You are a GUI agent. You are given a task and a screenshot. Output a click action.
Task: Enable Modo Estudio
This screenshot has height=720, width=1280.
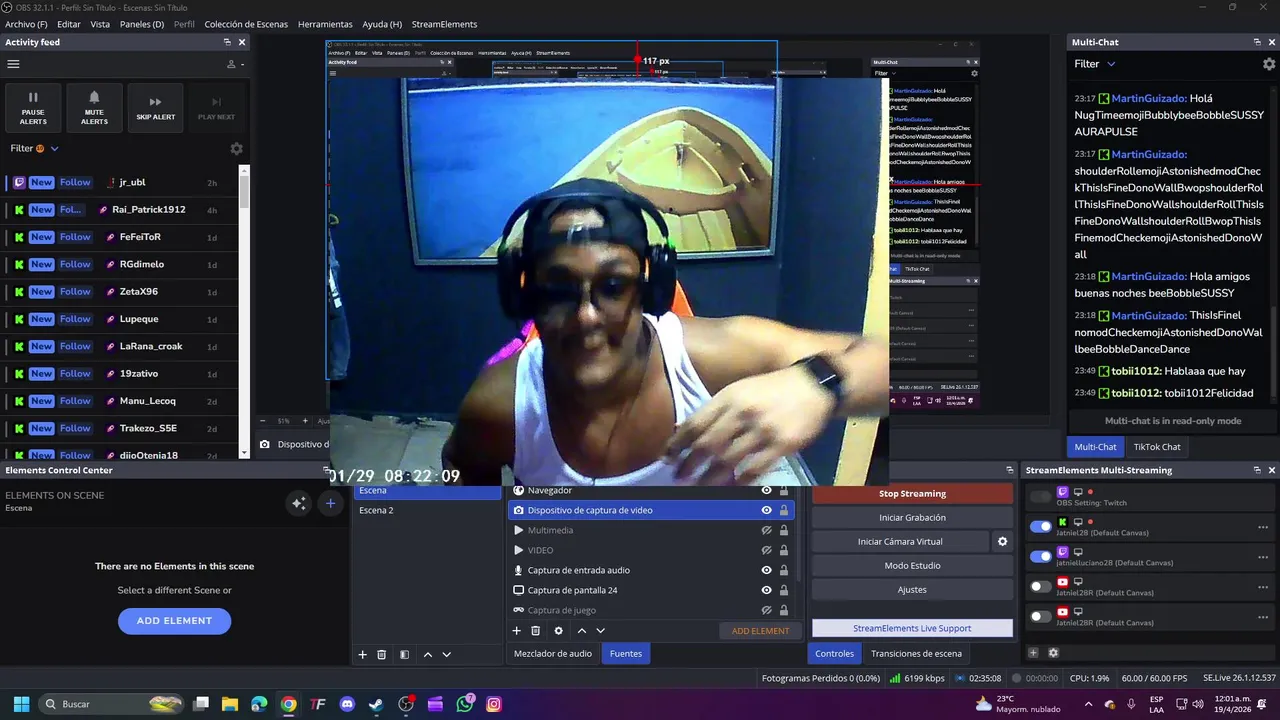pos(912,566)
